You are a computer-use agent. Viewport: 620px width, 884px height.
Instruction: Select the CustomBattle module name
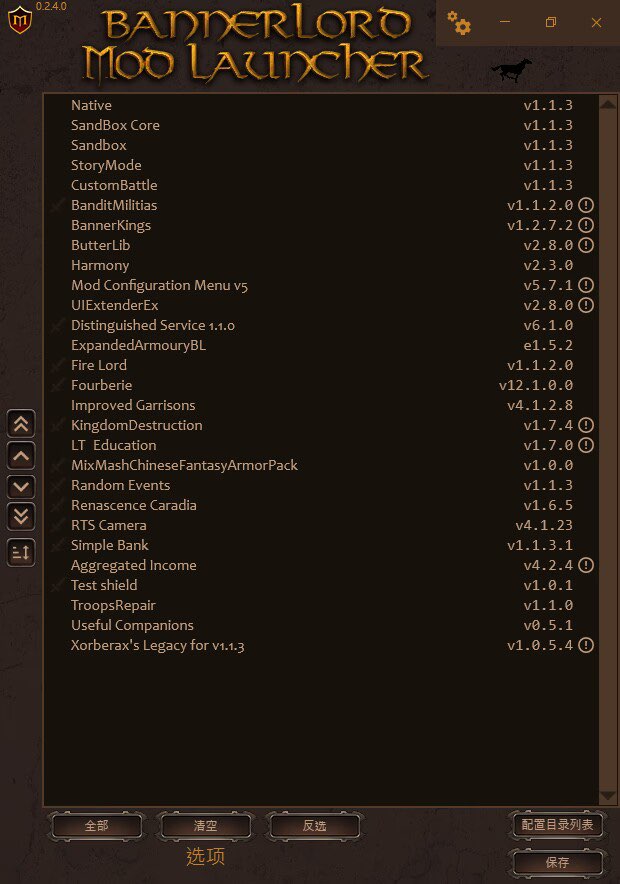(x=114, y=185)
